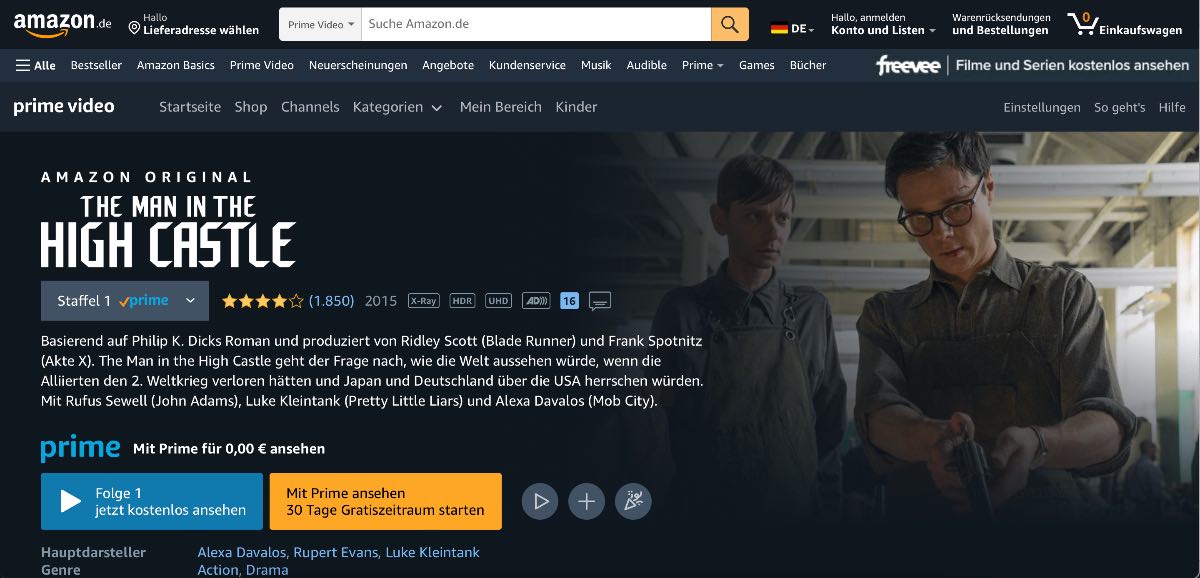Click the HDR badge
This screenshot has height=578, width=1200.
[x=462, y=301]
